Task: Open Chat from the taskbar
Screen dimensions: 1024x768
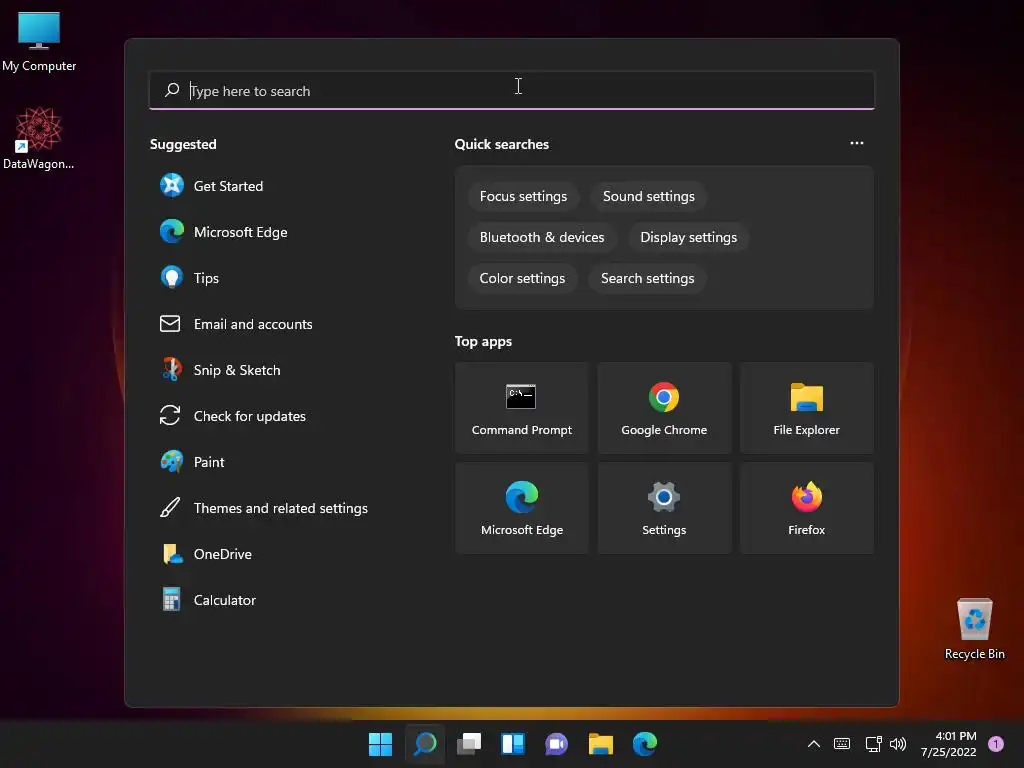Action: (556, 744)
